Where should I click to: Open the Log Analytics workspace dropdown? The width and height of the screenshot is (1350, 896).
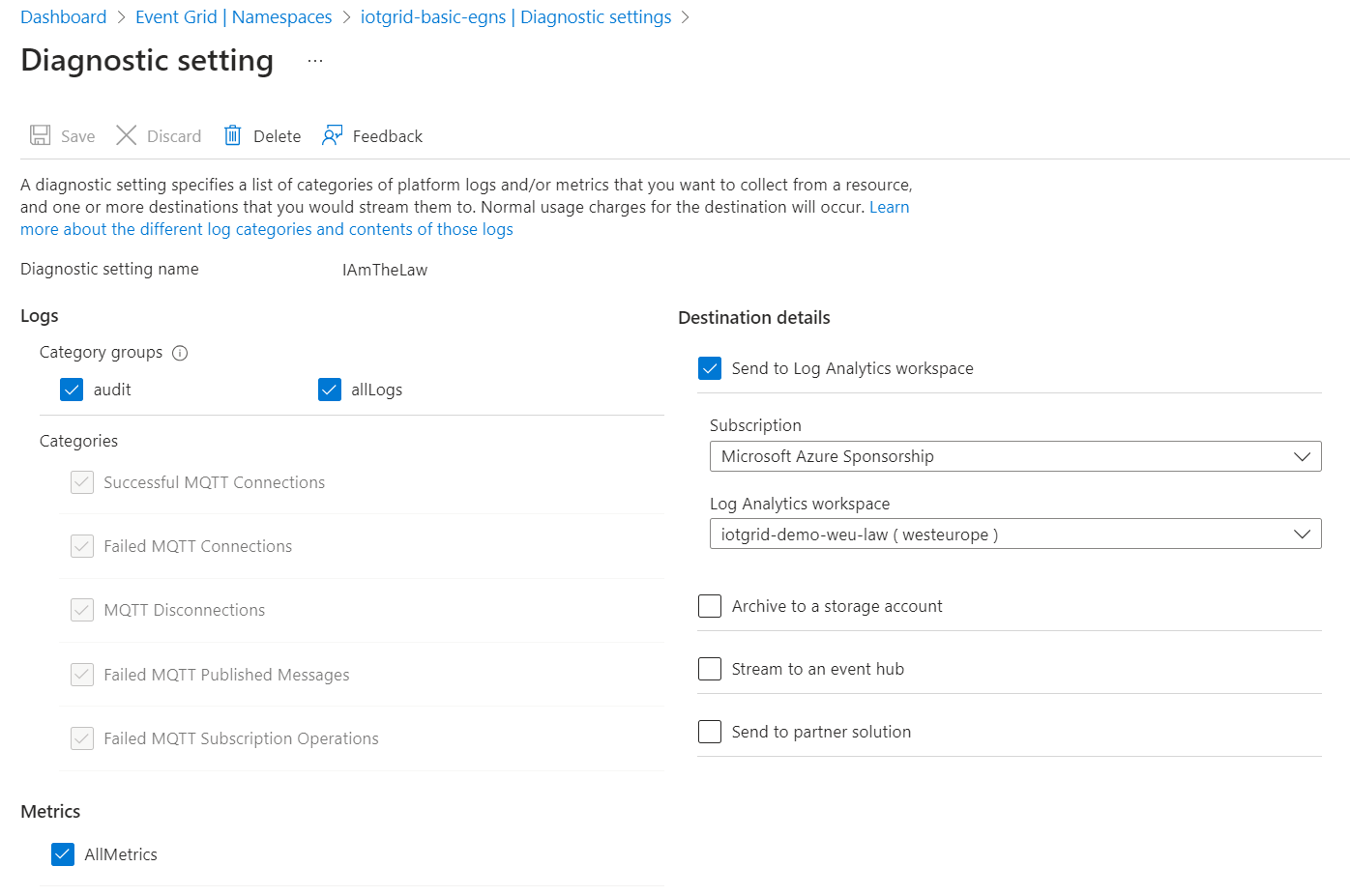coord(1014,535)
